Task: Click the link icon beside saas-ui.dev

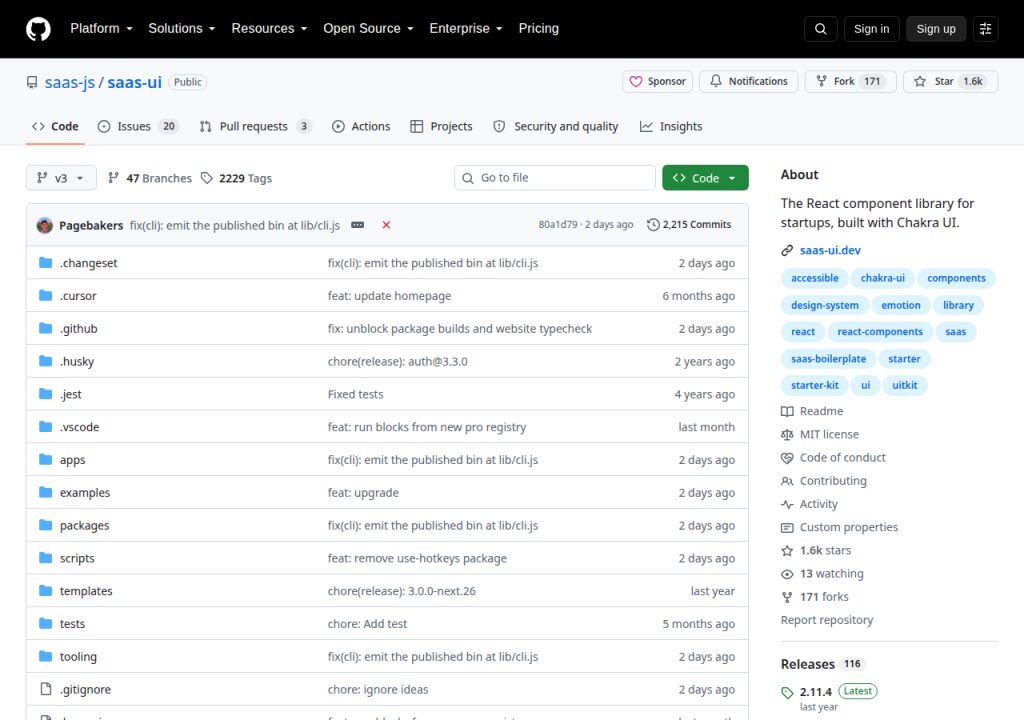Action: 787,251
